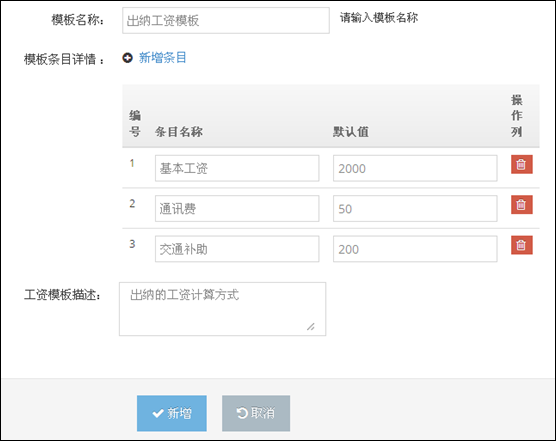Image resolution: width=556 pixels, height=441 pixels.
Task: Click the 编号 column header
Action: [x=135, y=124]
